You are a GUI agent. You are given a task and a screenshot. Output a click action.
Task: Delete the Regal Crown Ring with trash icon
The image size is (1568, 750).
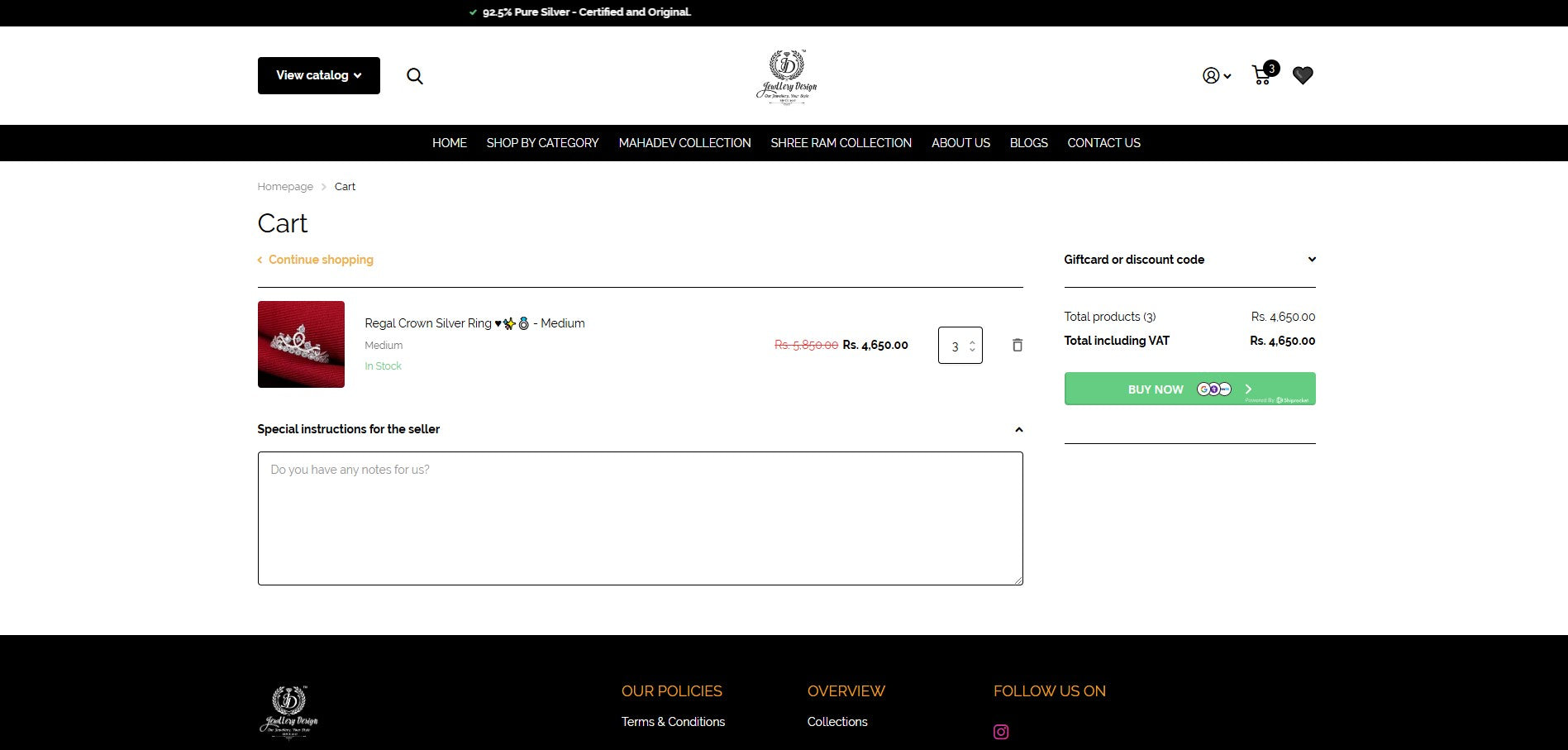(1018, 345)
